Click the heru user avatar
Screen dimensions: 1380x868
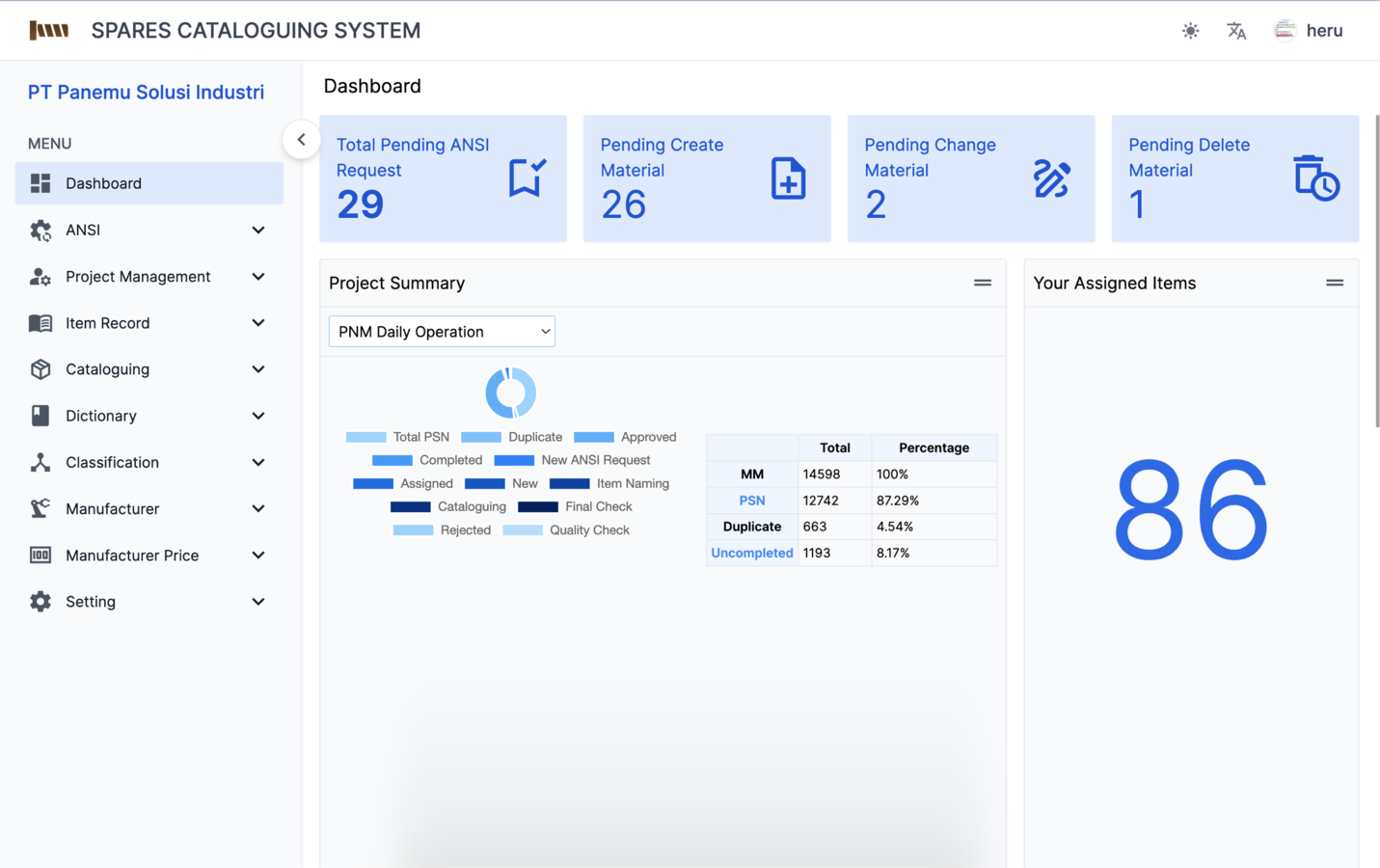(x=1285, y=31)
